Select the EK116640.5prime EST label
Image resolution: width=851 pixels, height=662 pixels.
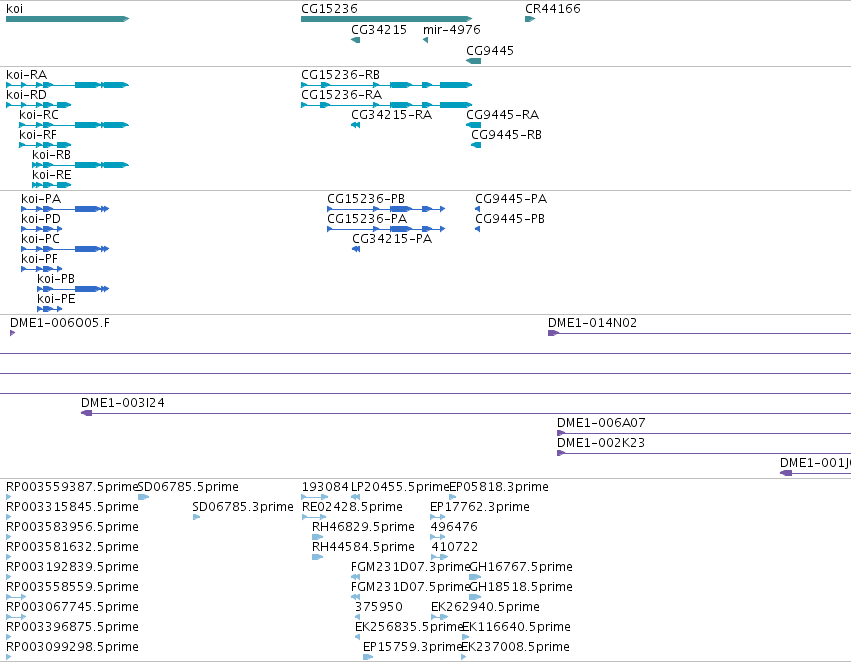tap(516, 628)
